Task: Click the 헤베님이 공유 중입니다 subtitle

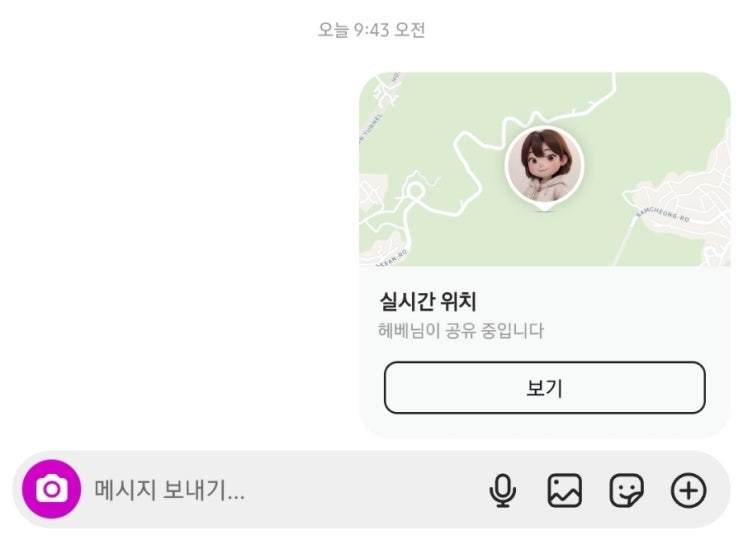Action: (461, 330)
